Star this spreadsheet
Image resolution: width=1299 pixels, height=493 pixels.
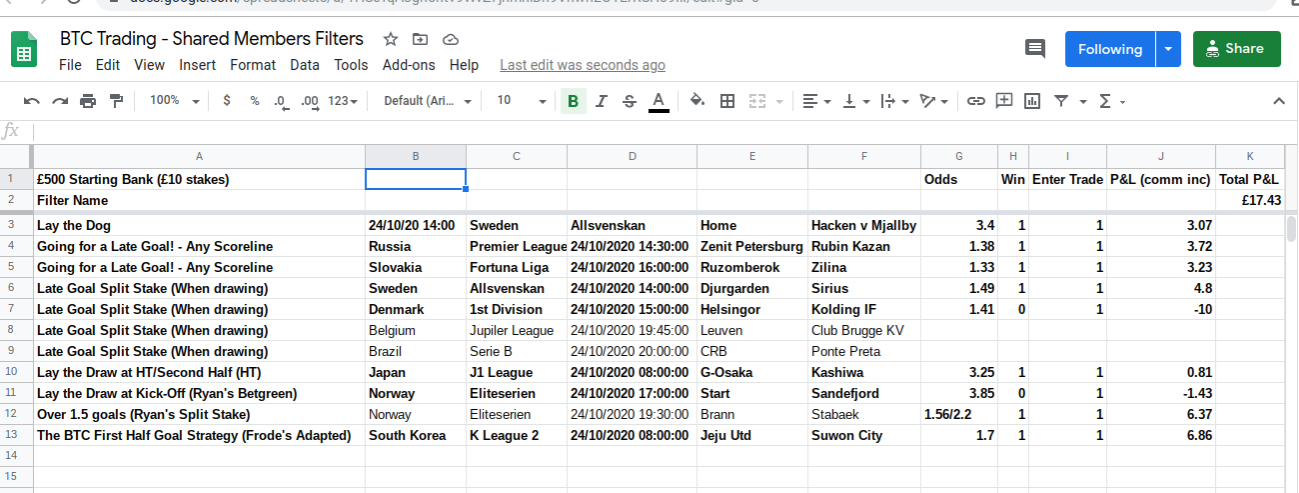pos(390,40)
